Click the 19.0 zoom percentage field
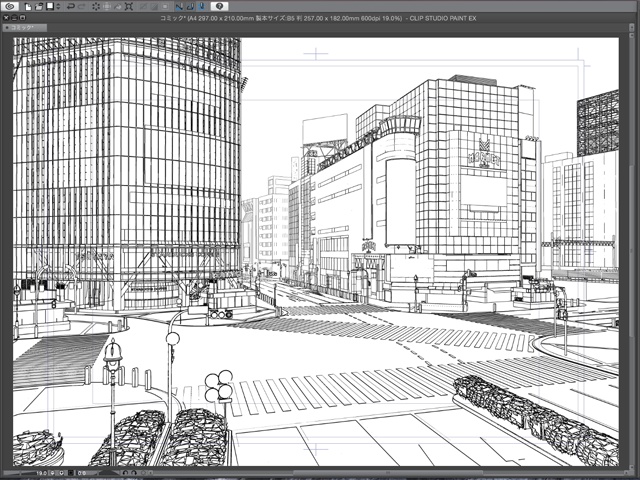The image size is (640, 480). coord(42,473)
